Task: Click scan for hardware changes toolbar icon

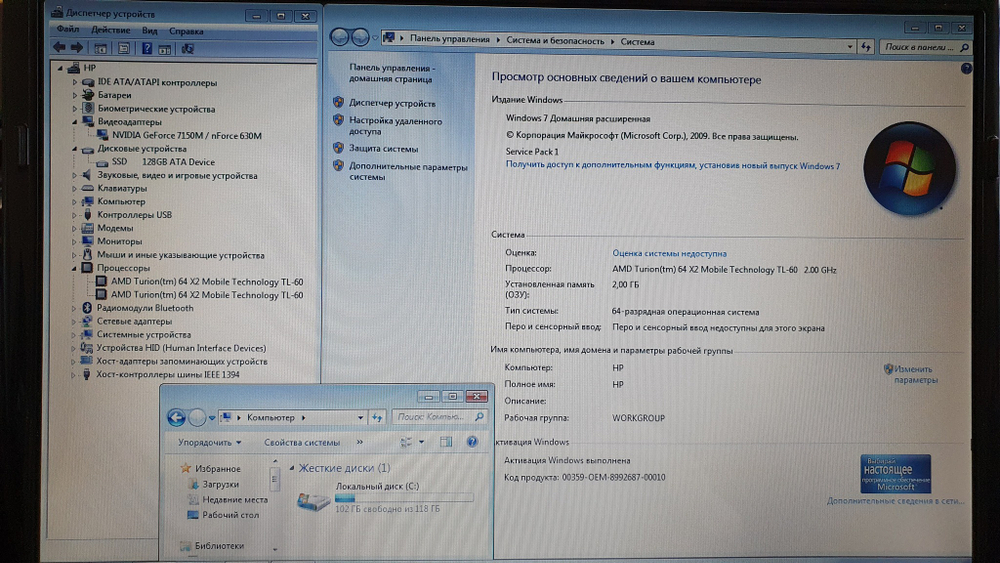Action: [x=188, y=48]
